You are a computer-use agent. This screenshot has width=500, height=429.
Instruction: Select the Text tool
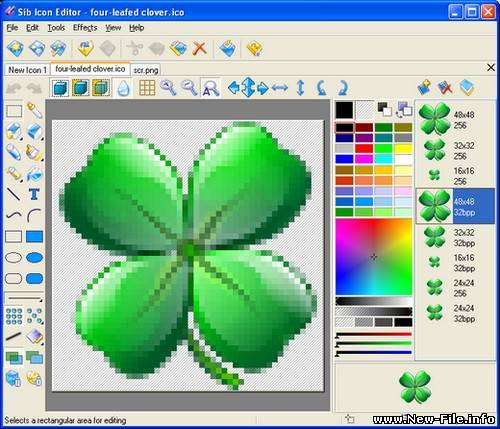pos(34,194)
